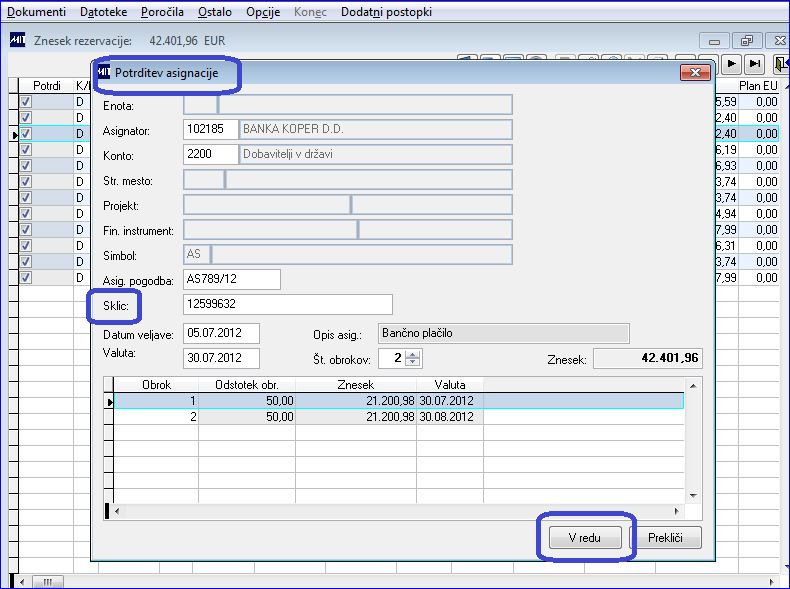
Task: Select installment row 2 in table
Action: (399, 417)
